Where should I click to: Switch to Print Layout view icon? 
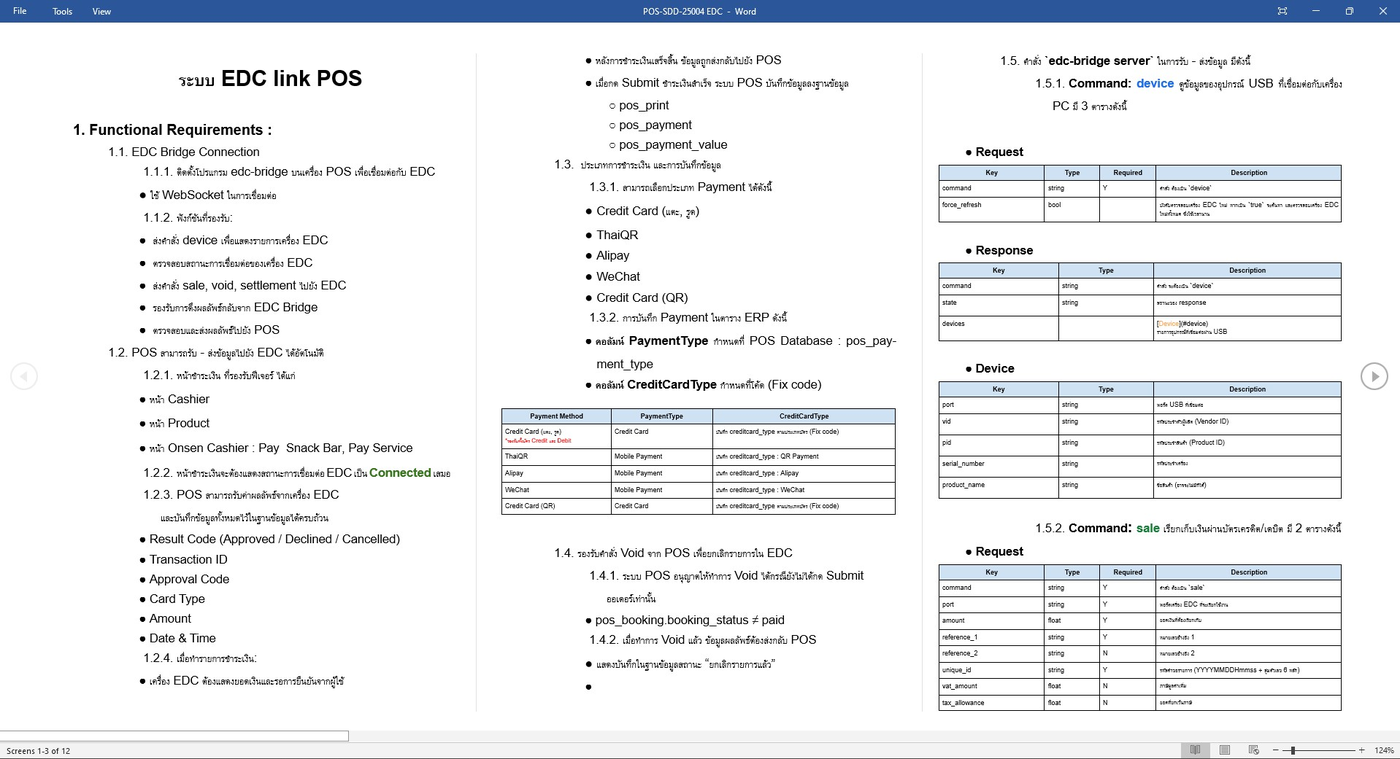1224,750
